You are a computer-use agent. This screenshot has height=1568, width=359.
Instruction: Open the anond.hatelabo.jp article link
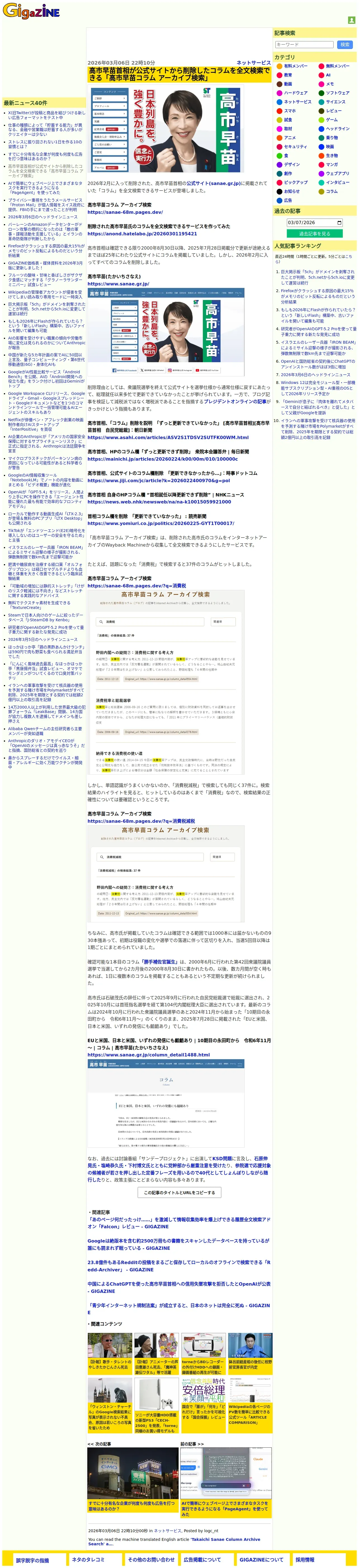pos(142,234)
